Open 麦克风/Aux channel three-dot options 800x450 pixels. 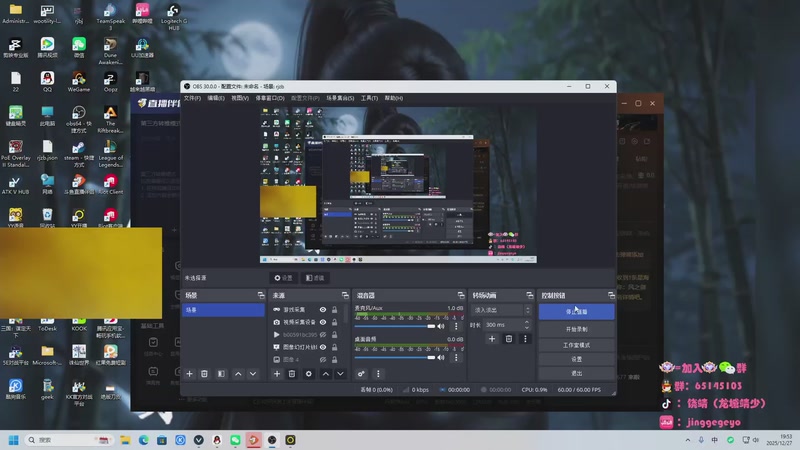(x=456, y=326)
